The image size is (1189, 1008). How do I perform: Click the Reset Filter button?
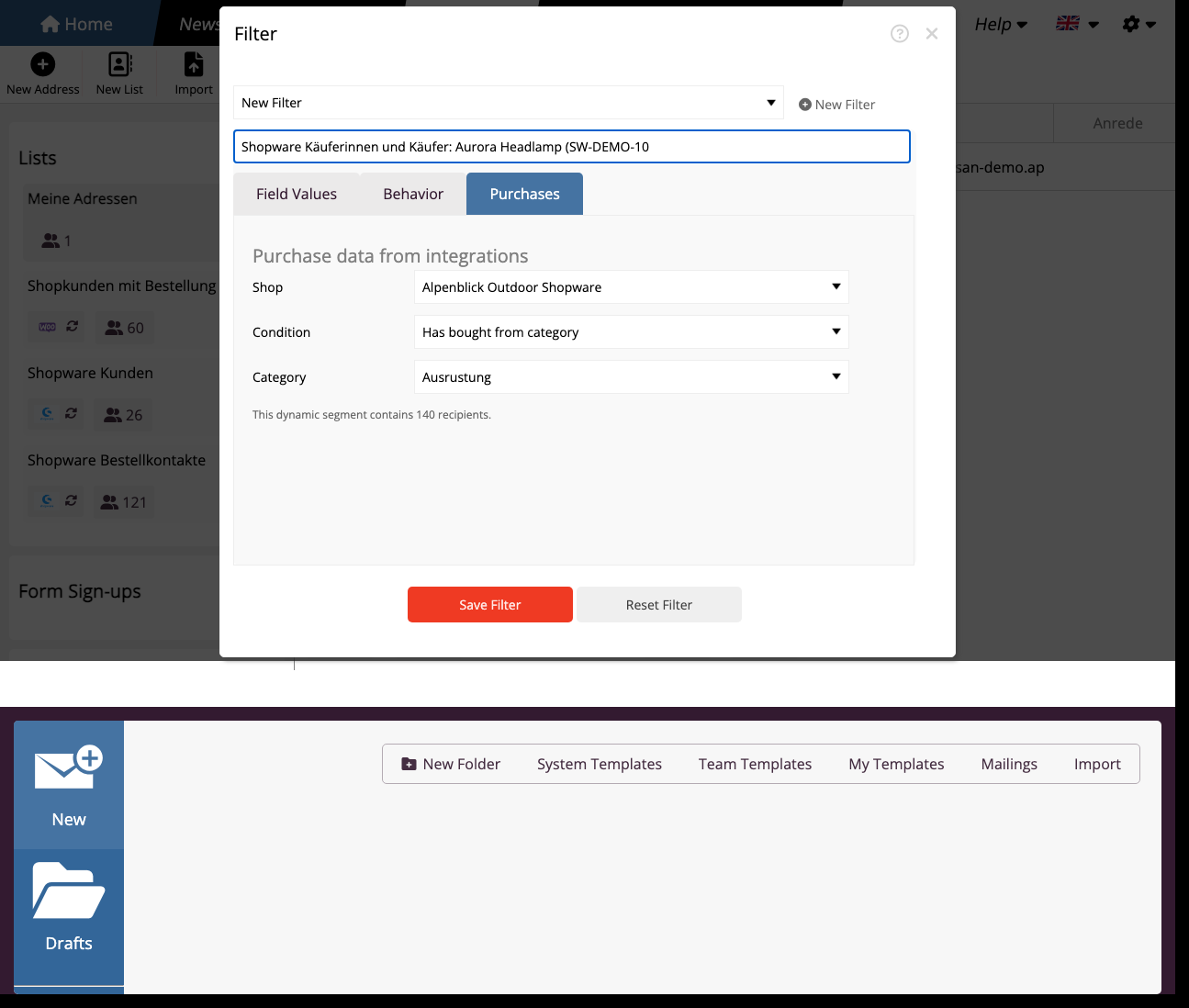click(659, 605)
